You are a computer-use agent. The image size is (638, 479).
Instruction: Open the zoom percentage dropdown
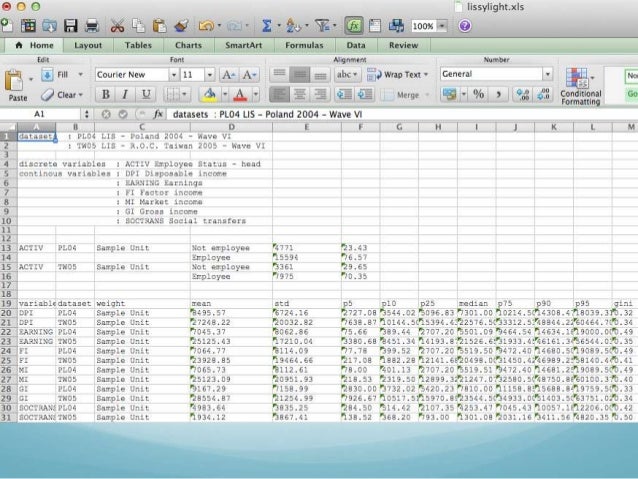click(x=441, y=26)
